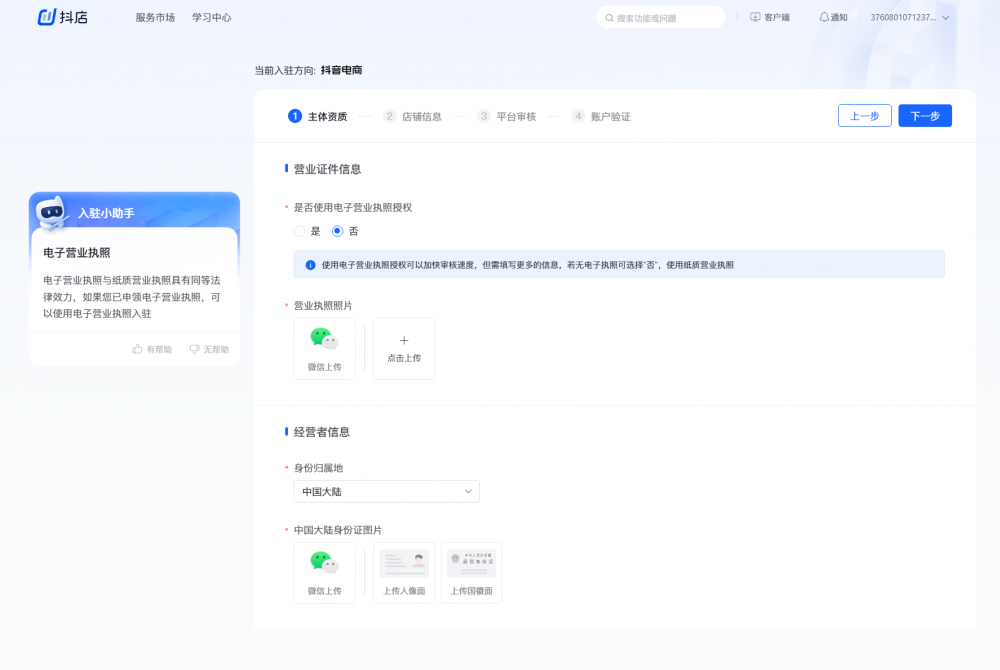Click 点击上传 plus box for license photo
Image resolution: width=1000 pixels, height=670 pixels.
click(404, 348)
